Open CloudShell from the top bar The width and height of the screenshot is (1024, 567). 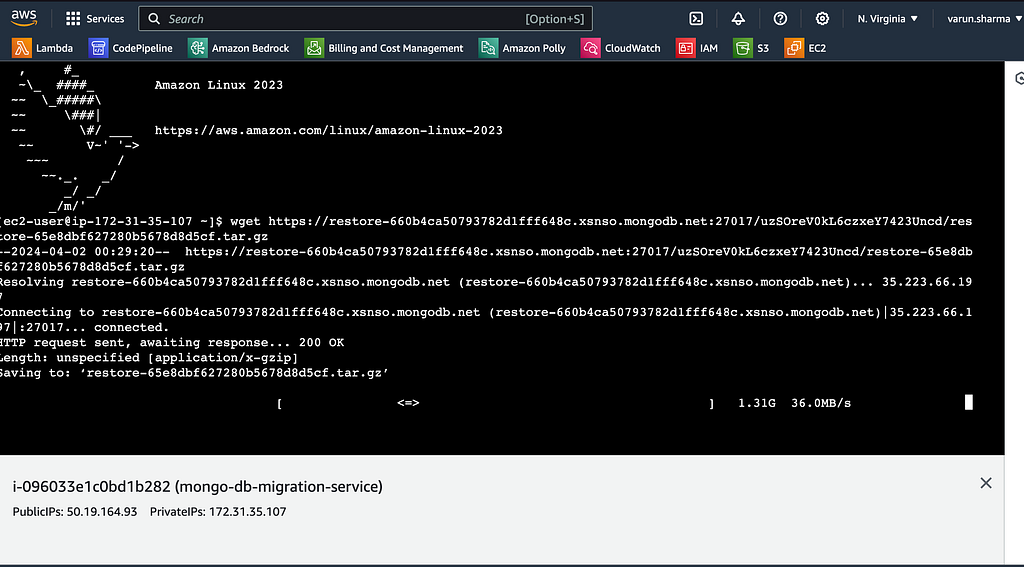click(696, 19)
